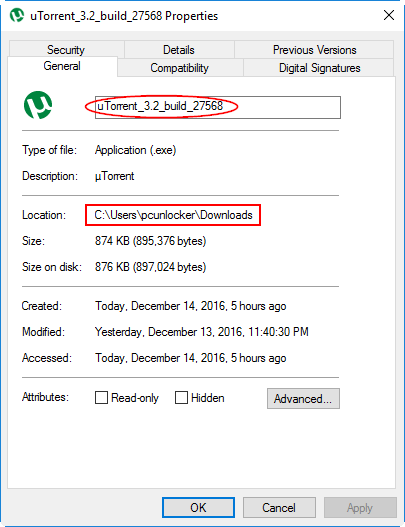Close the Properties dialog with the X
405x527 pixels.
click(x=389, y=15)
